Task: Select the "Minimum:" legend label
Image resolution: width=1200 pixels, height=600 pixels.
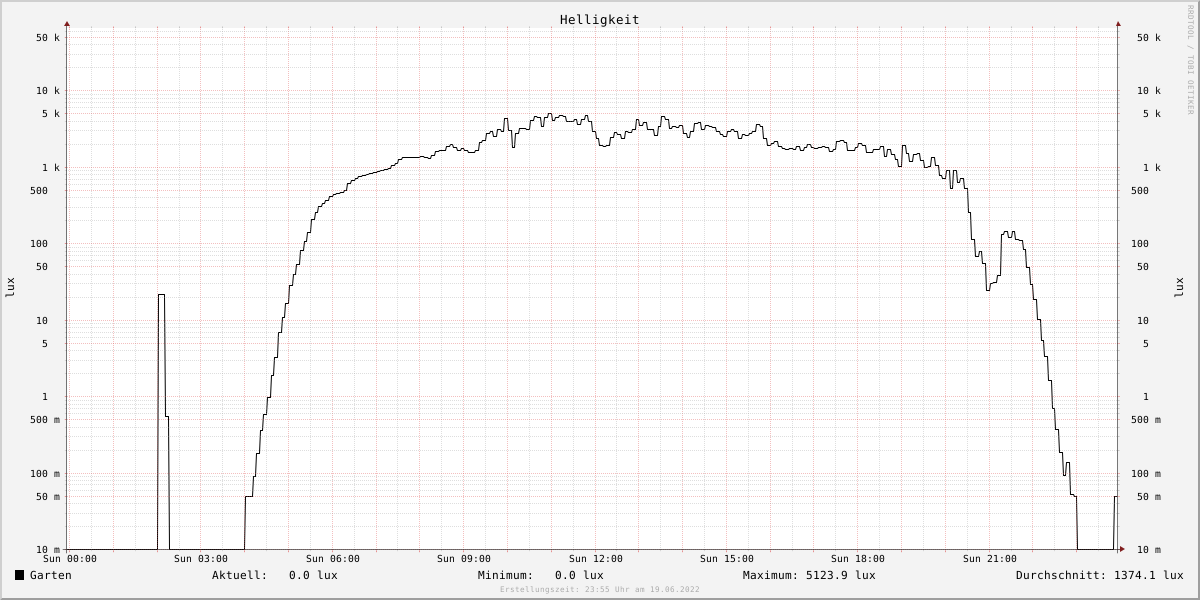Action: [506, 575]
